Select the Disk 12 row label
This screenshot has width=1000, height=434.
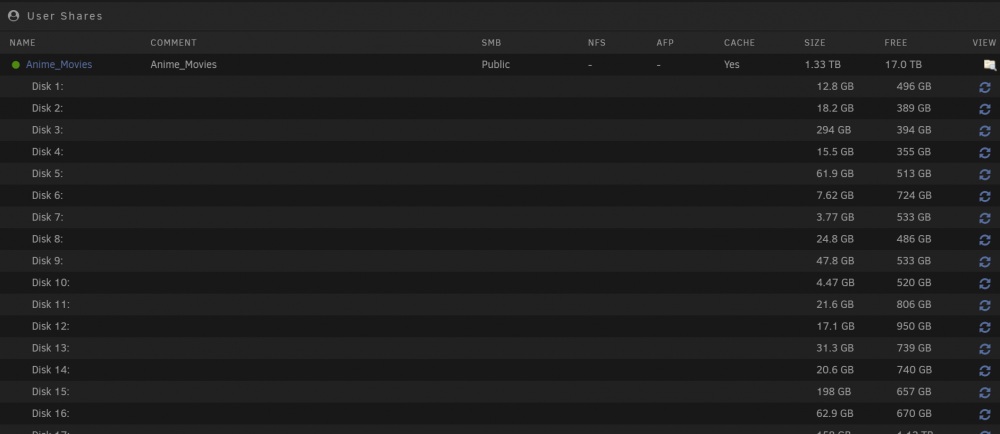click(50, 326)
